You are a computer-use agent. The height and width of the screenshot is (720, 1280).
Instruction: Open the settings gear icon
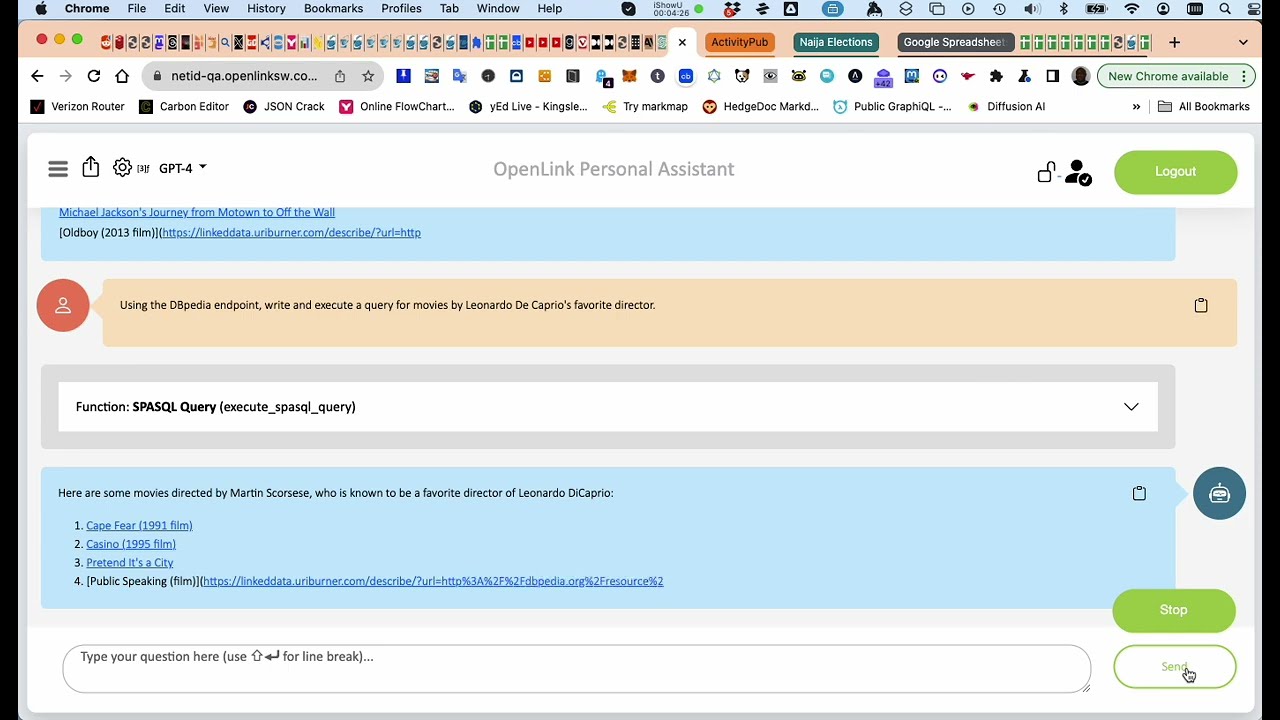click(122, 168)
